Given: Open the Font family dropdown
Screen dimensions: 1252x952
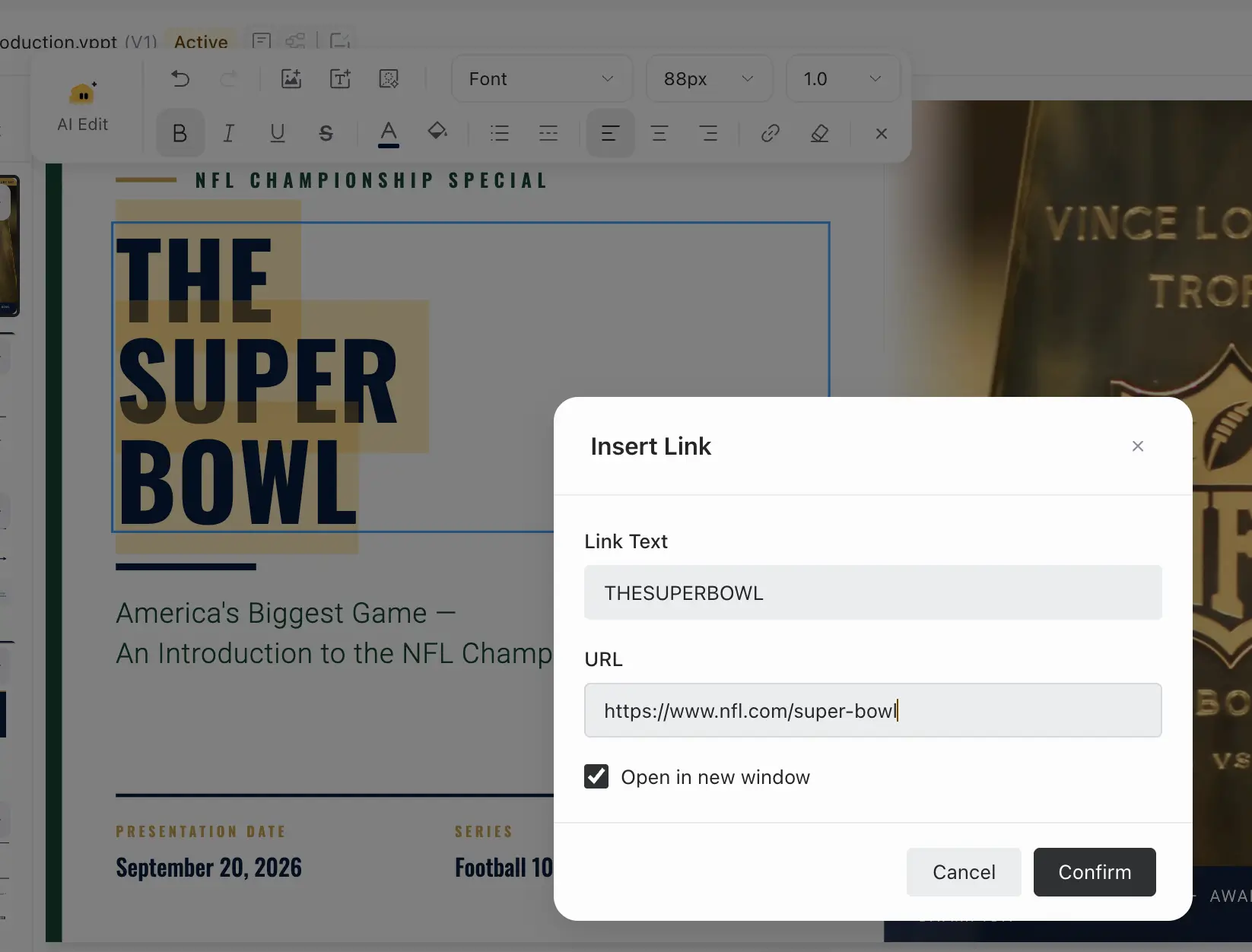Looking at the screenshot, I should pos(542,78).
